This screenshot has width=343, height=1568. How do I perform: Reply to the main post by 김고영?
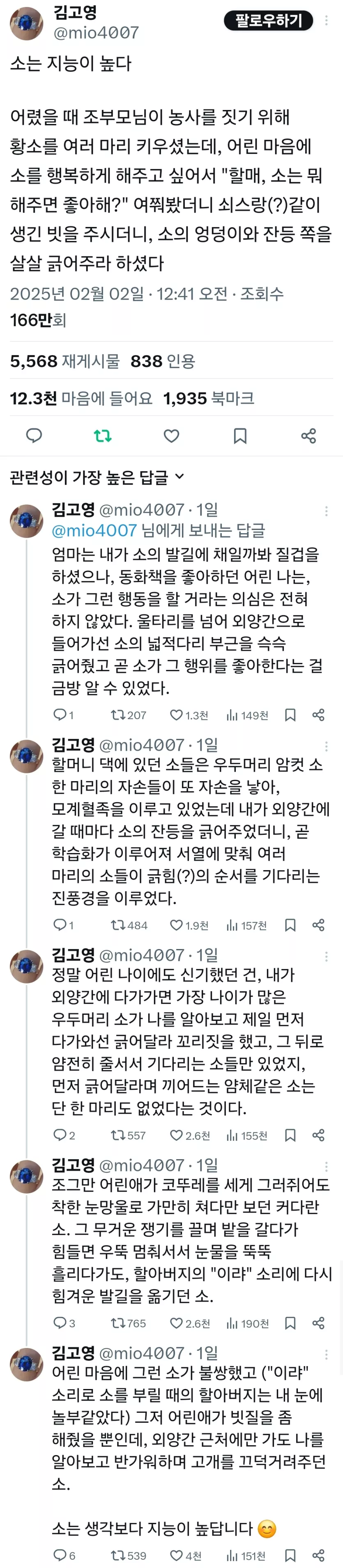[x=34, y=435]
